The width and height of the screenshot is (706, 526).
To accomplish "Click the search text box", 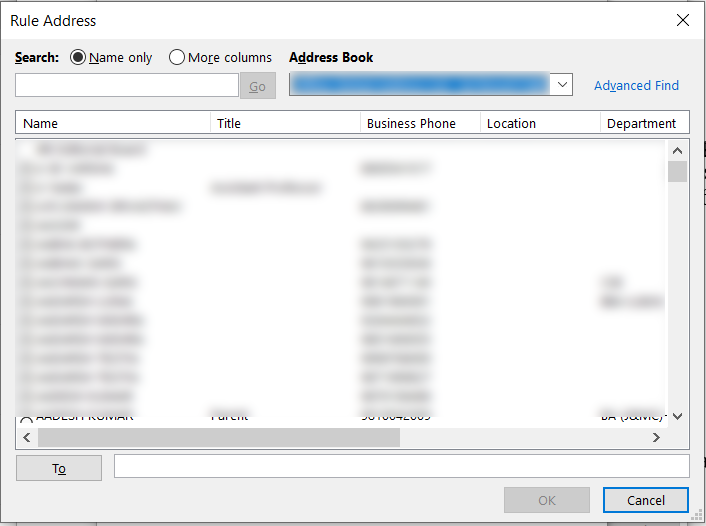I will pos(126,86).
